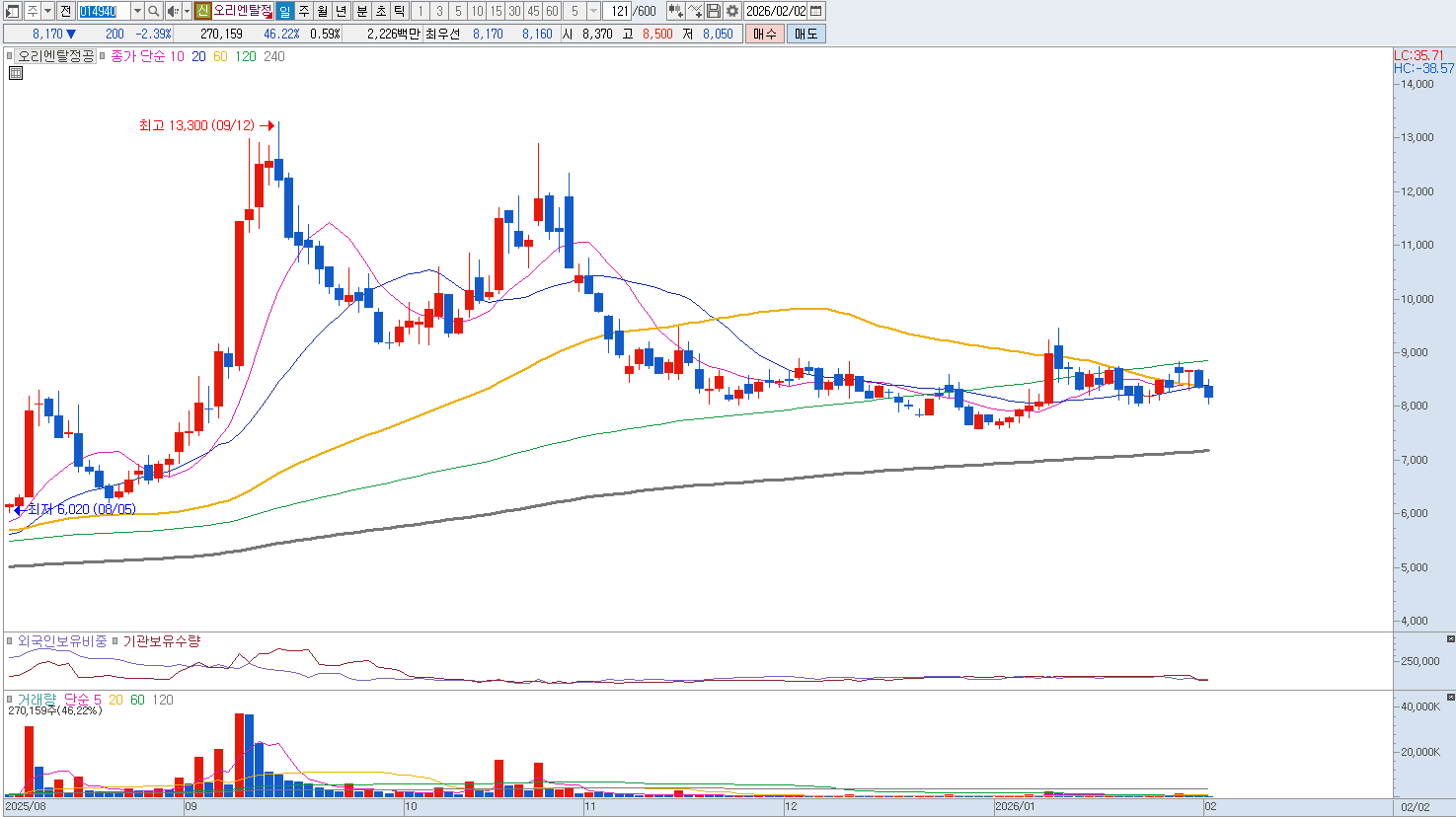Open chart settings gear icon
This screenshot has height=817, width=1456.
[x=731, y=11]
